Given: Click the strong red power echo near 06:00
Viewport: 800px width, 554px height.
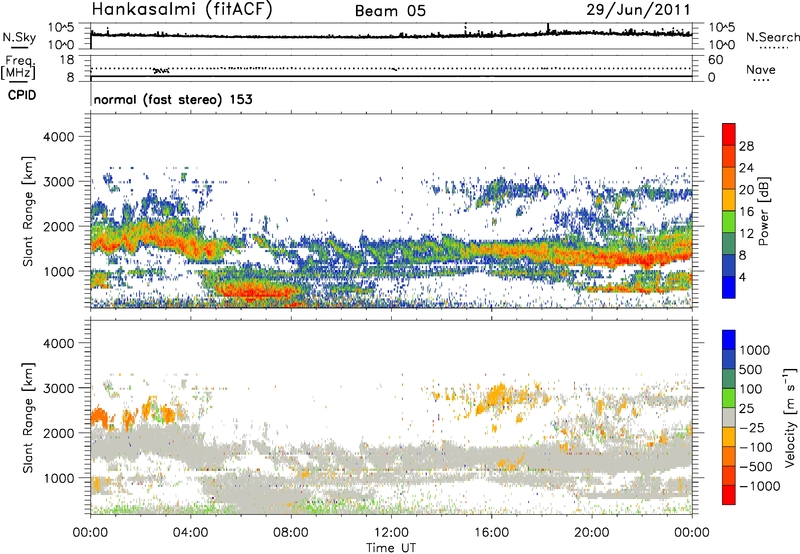Looking at the screenshot, I should [254, 293].
